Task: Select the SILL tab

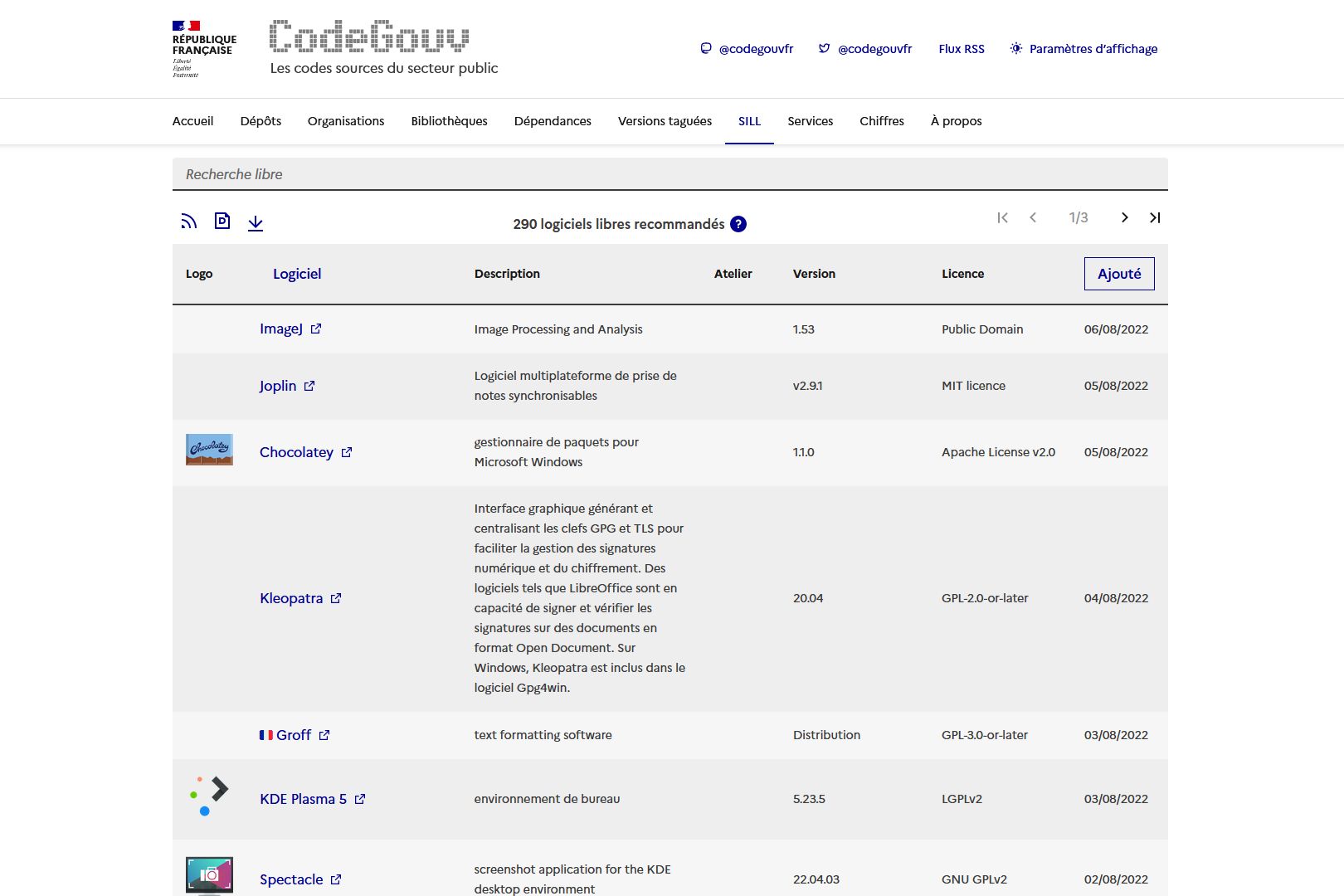Action: 749,121
